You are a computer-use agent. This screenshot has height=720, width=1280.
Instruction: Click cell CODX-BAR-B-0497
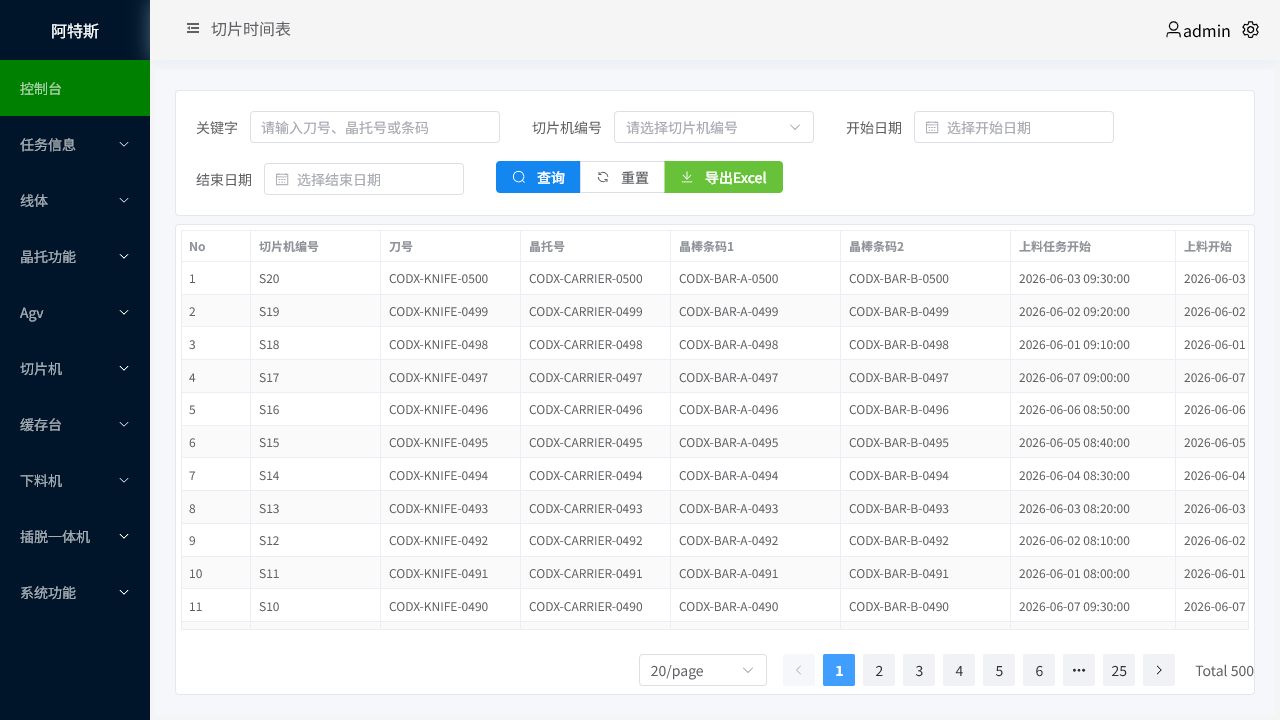926,377
